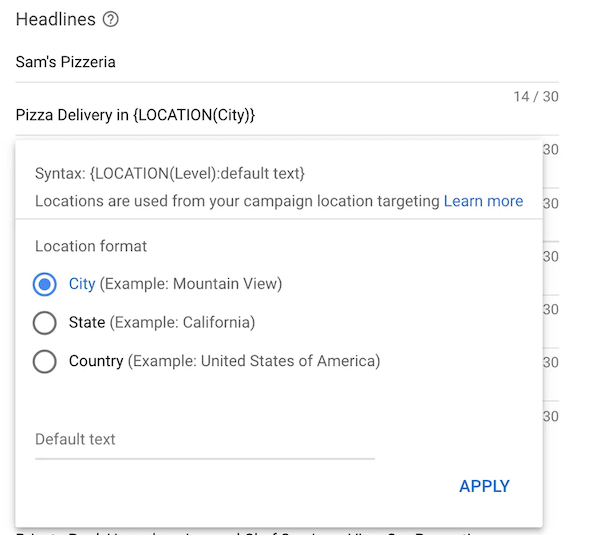Image resolution: width=600 pixels, height=535 pixels.
Task: Follow the Learn more link
Action: [483, 201]
